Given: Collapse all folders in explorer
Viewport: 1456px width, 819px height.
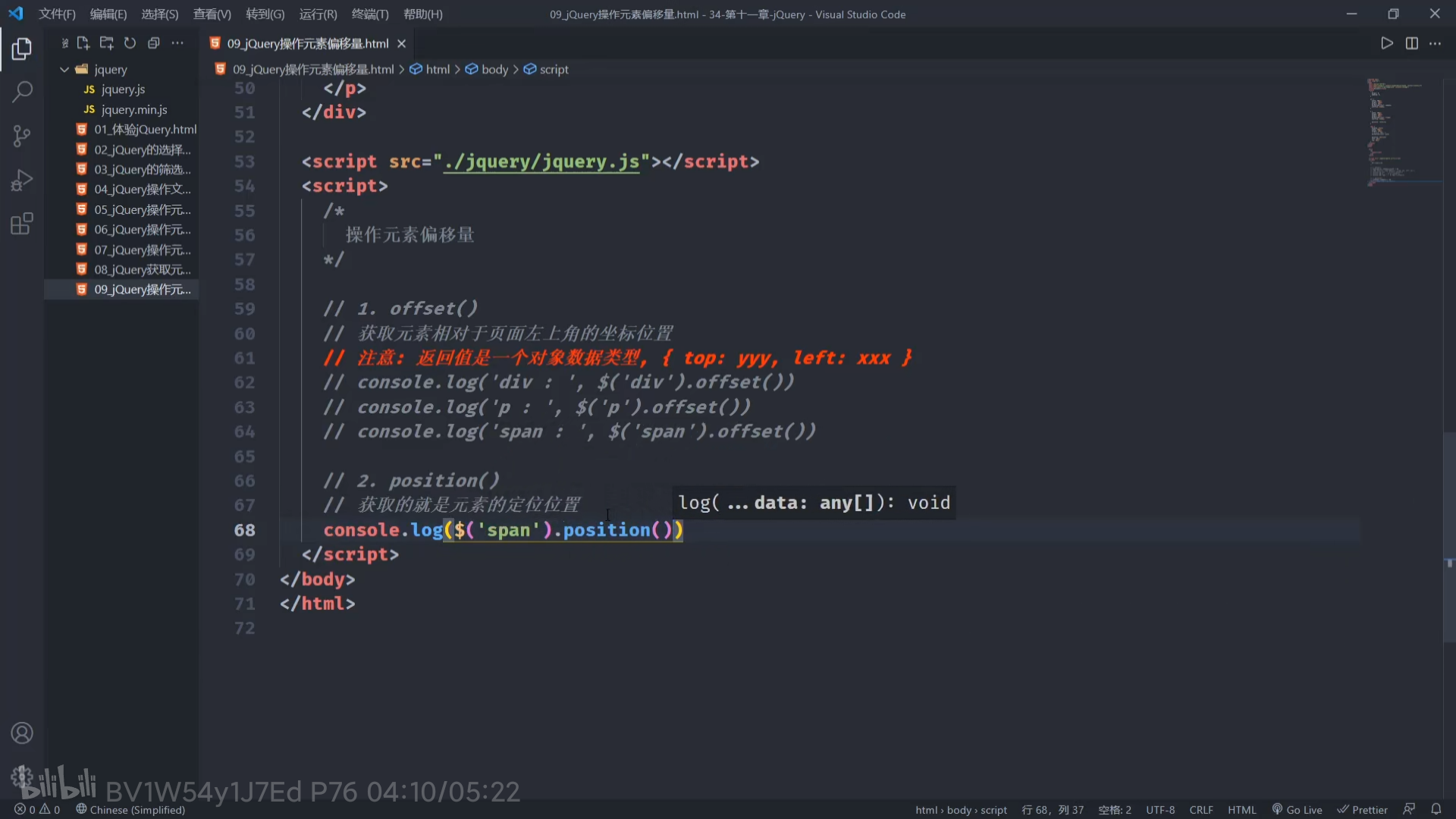Looking at the screenshot, I should [153, 43].
